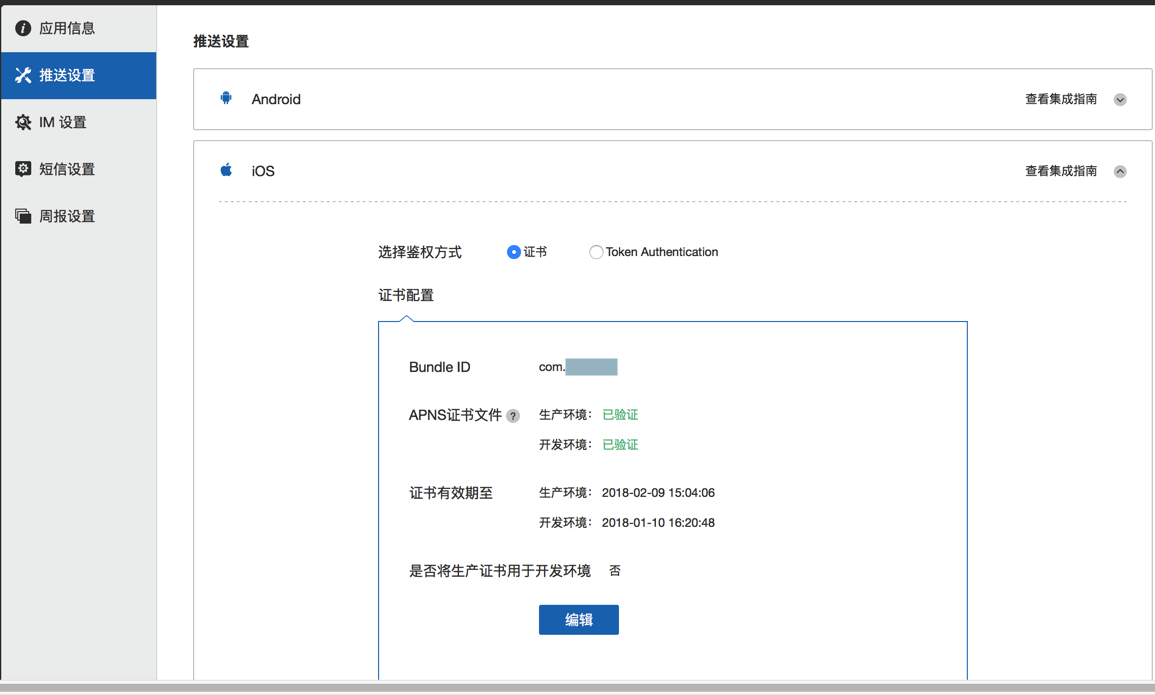
Task: Click the 证书配置 heading
Action: (406, 295)
